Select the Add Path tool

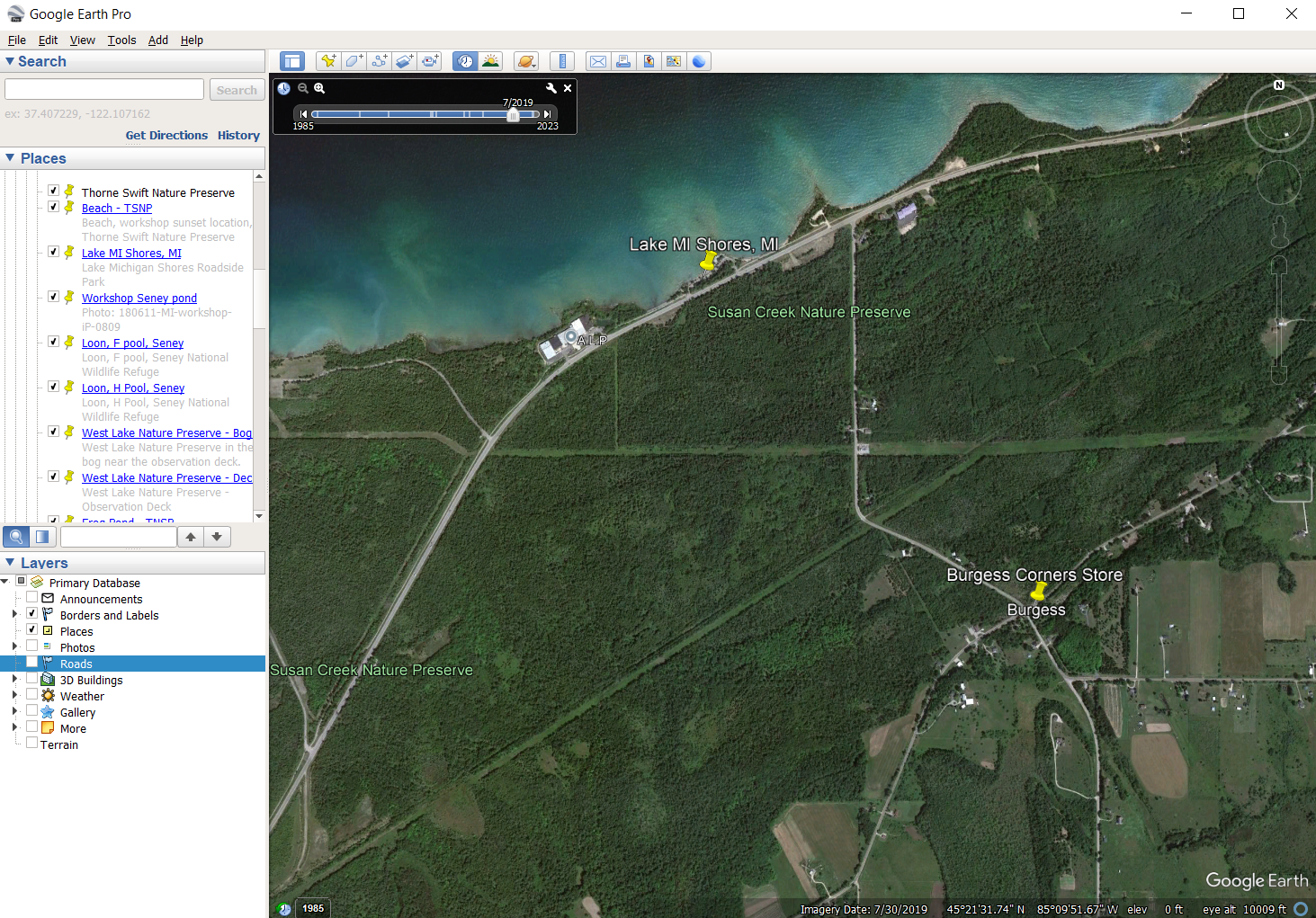click(379, 61)
